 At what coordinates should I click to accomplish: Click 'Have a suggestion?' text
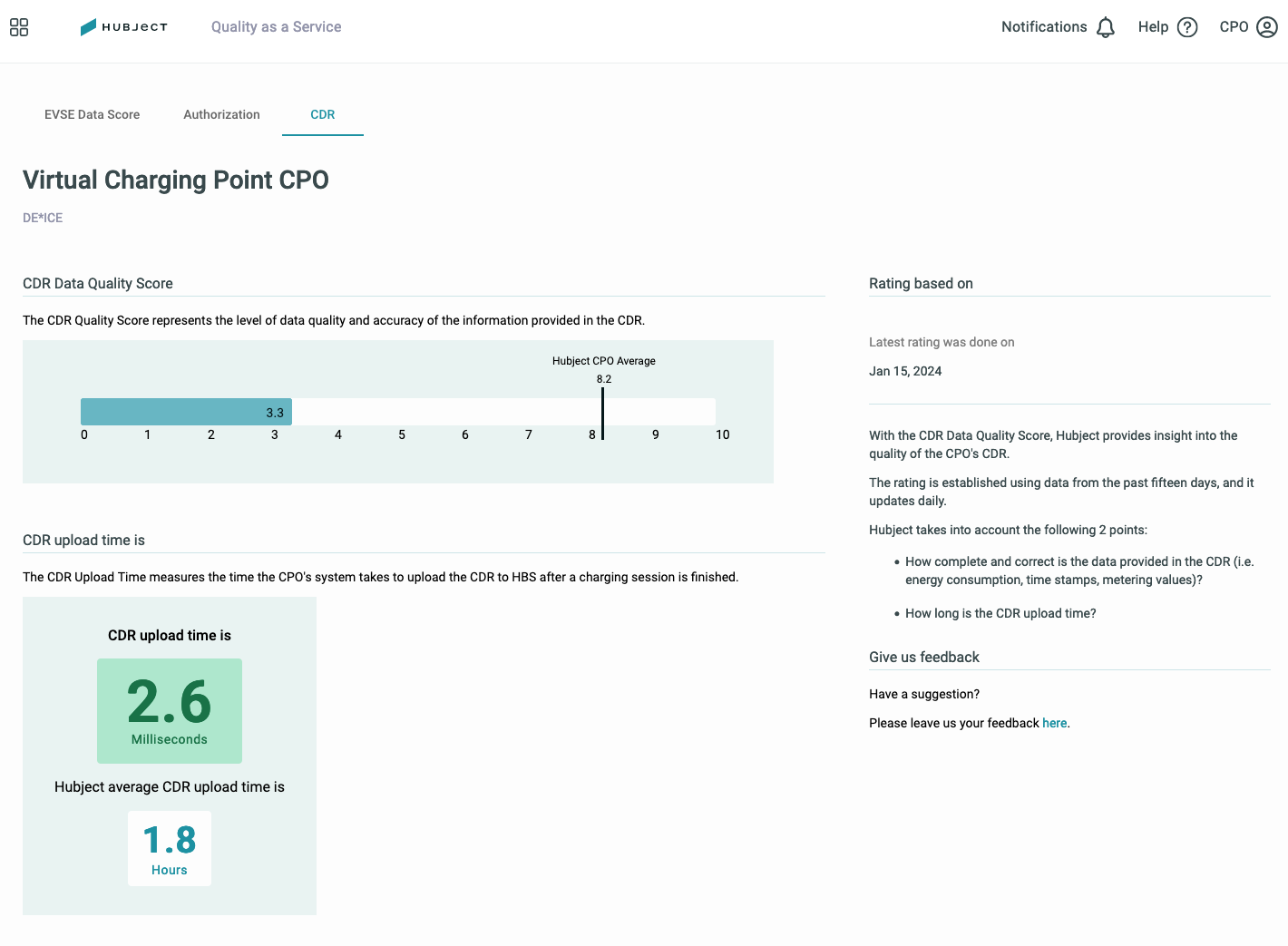924,694
